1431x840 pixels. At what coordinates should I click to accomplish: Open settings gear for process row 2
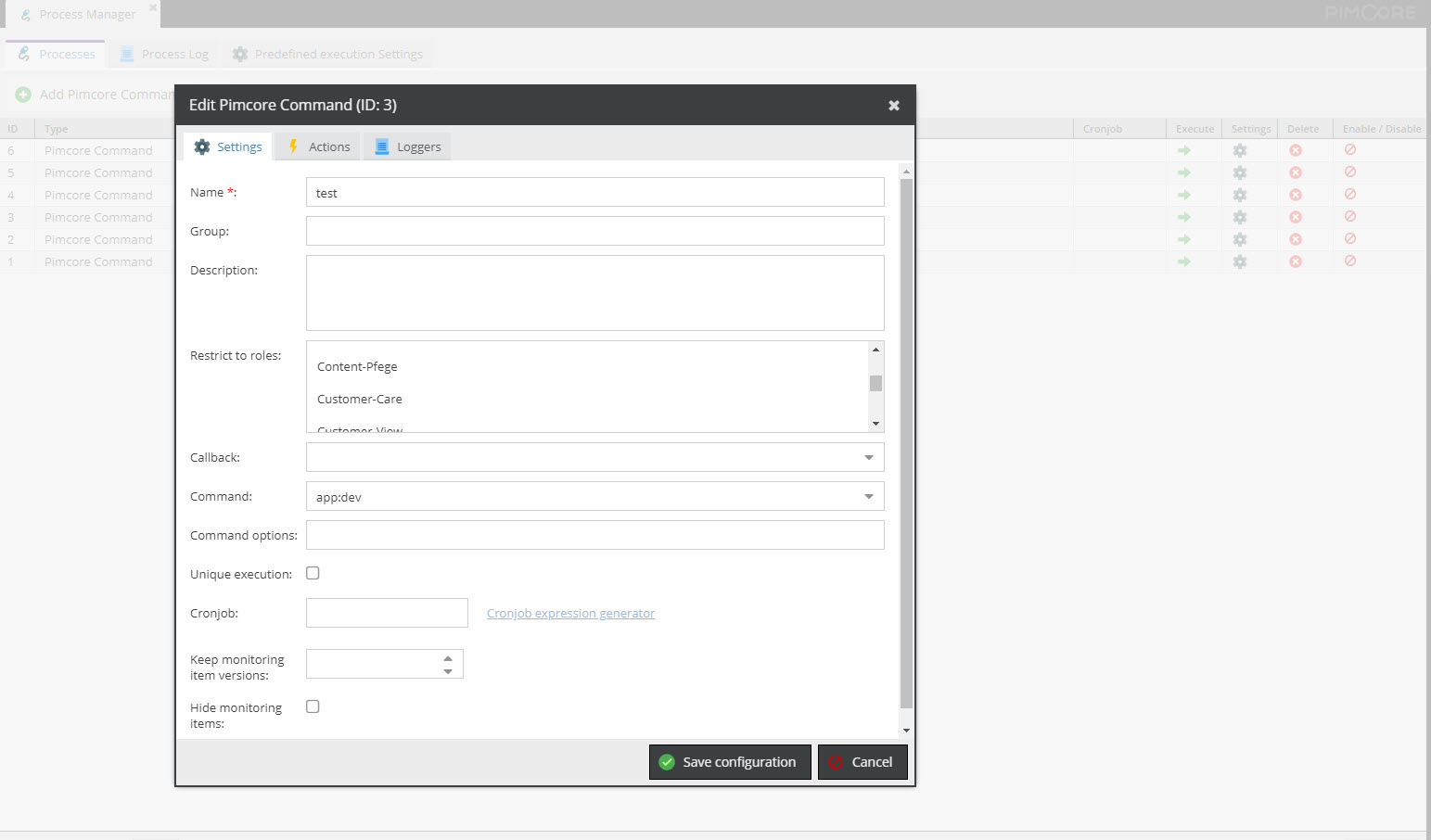pos(1240,239)
